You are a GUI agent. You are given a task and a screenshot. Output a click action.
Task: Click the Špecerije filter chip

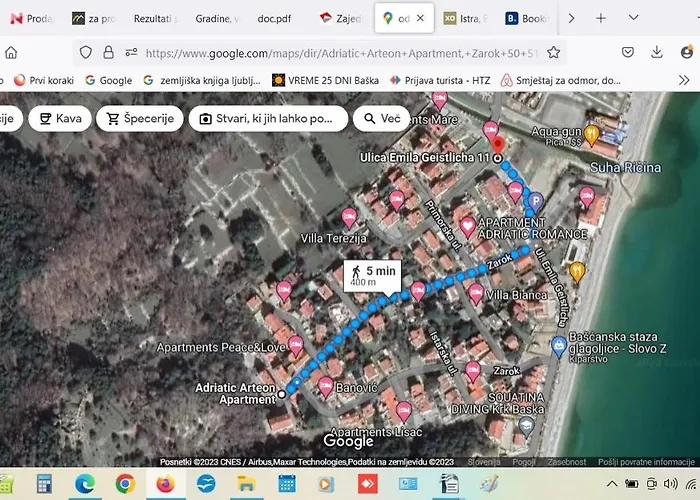[x=141, y=119]
